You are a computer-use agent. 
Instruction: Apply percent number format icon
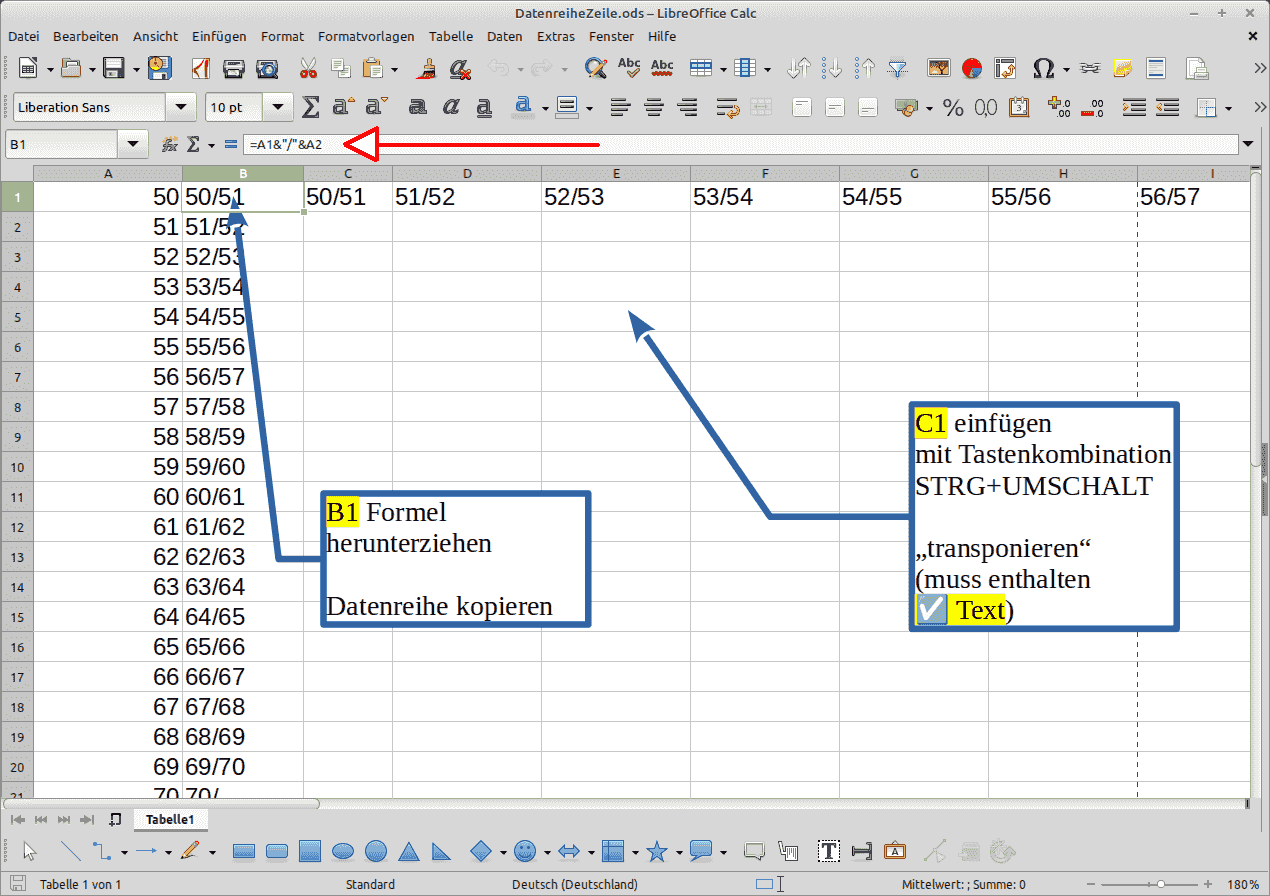coord(954,107)
